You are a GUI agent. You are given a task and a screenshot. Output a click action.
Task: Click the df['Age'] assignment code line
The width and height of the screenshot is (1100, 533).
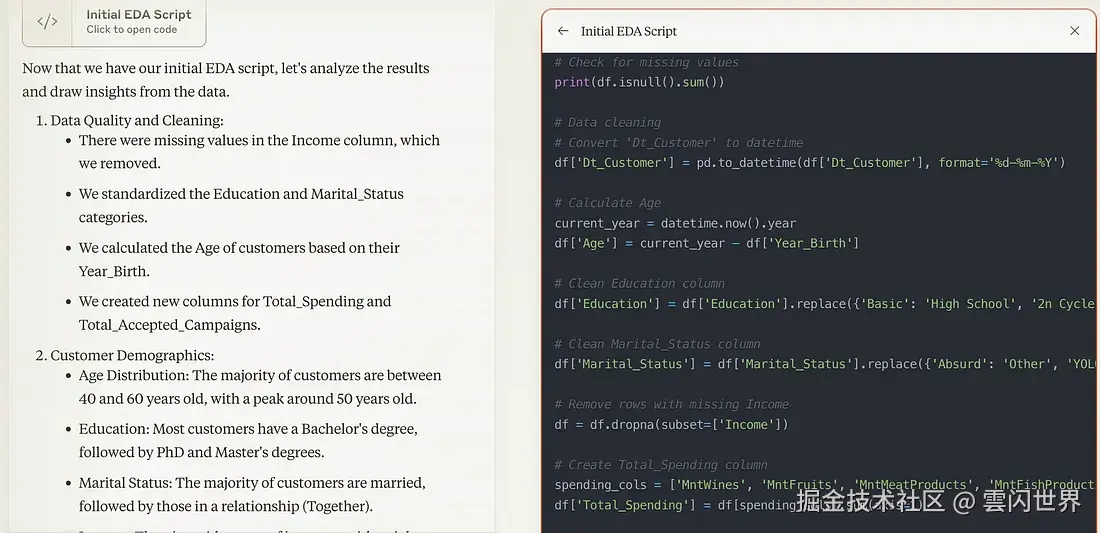(x=706, y=243)
